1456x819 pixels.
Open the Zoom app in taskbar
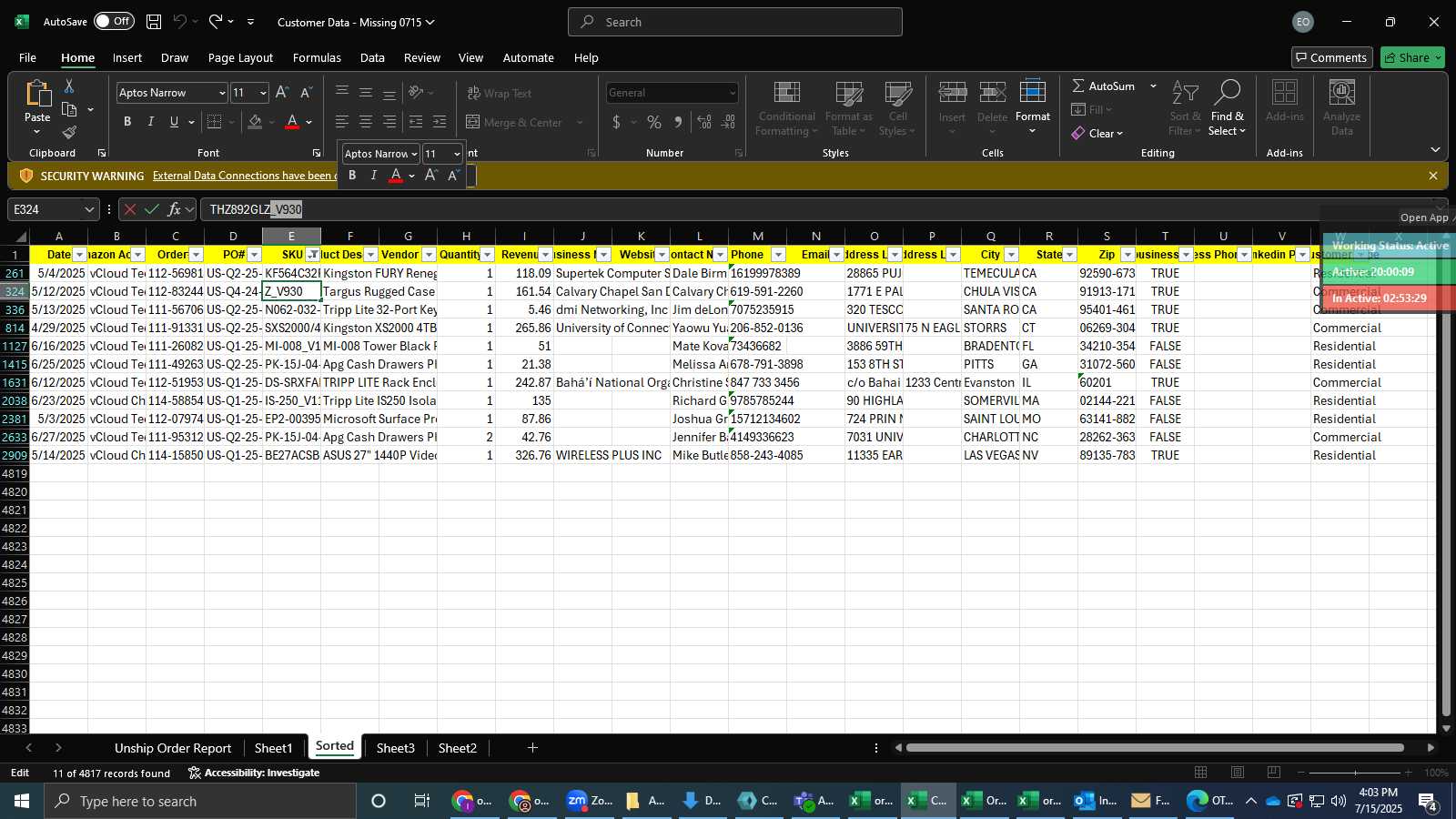point(589,801)
